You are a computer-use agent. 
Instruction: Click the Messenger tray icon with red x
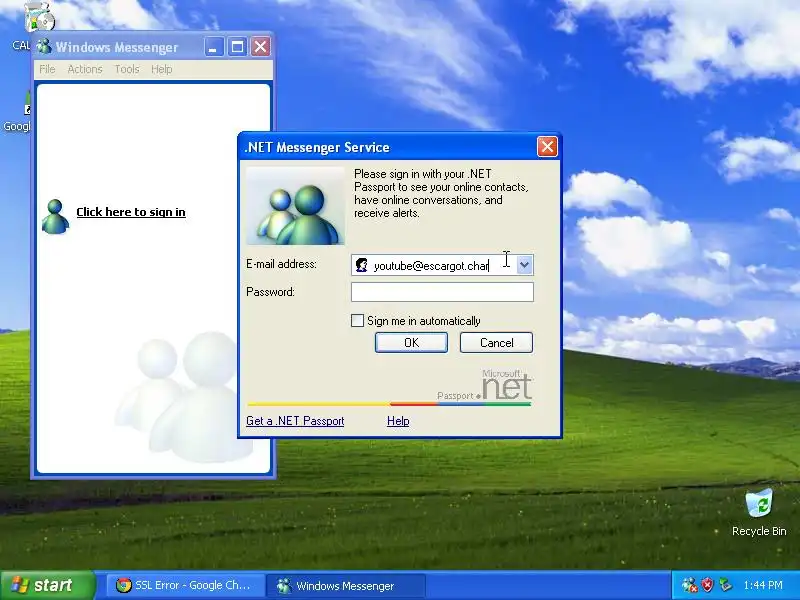689,585
